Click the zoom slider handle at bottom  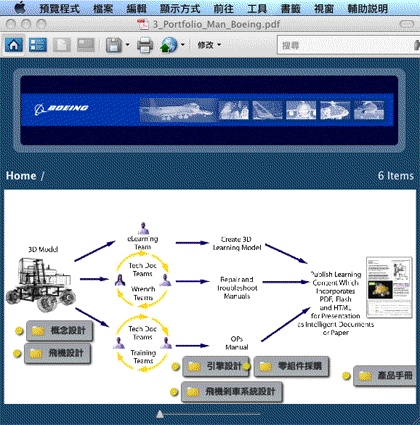pos(160,414)
